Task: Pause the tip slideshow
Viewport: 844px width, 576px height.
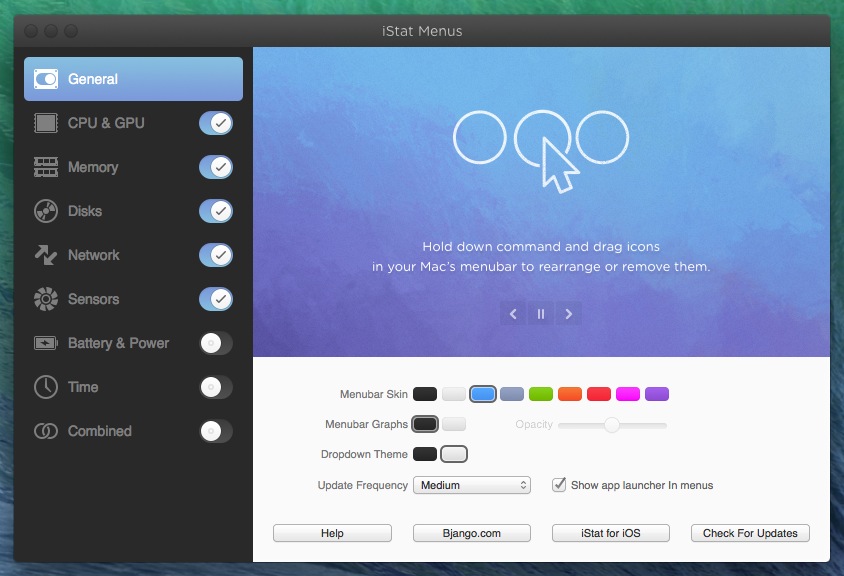Action: pyautogui.click(x=541, y=314)
